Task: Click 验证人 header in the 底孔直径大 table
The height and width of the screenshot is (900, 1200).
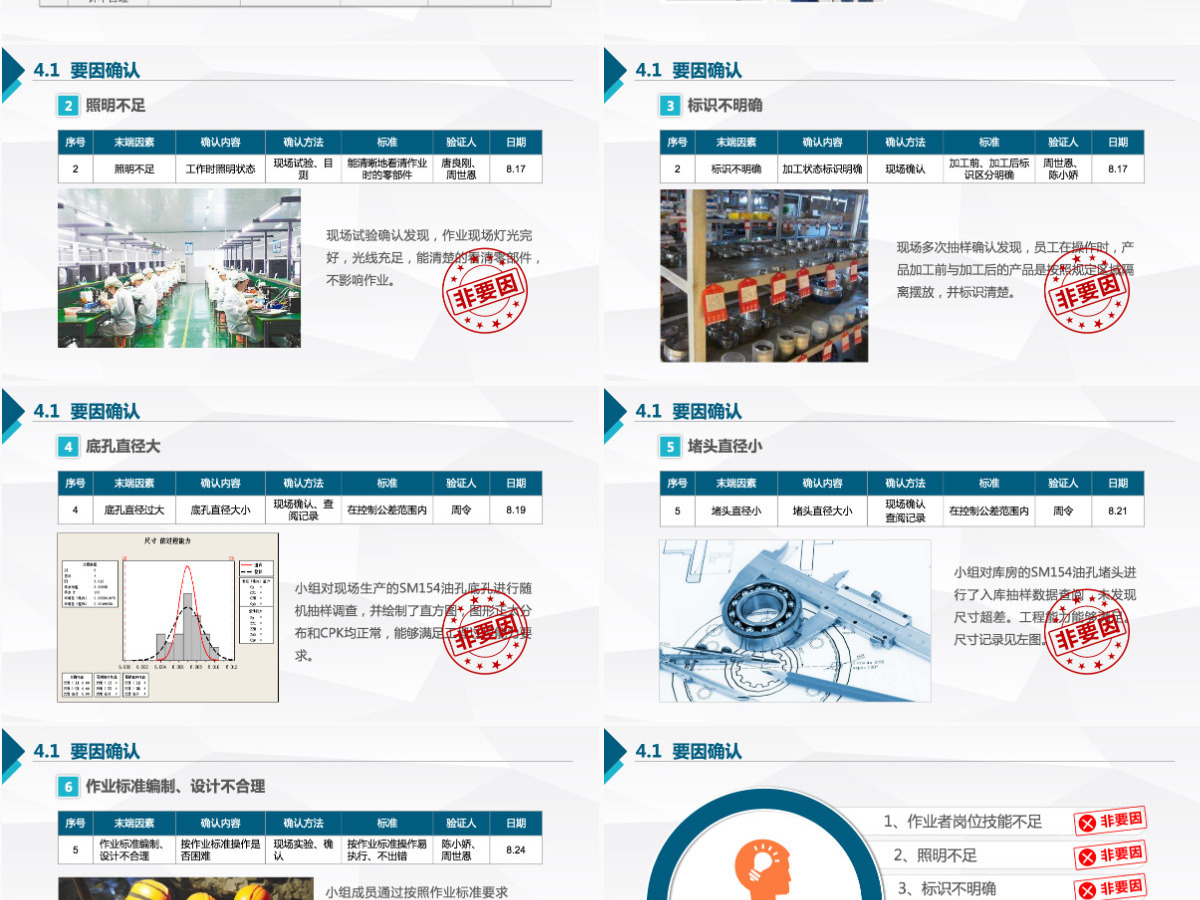Action: [460, 483]
